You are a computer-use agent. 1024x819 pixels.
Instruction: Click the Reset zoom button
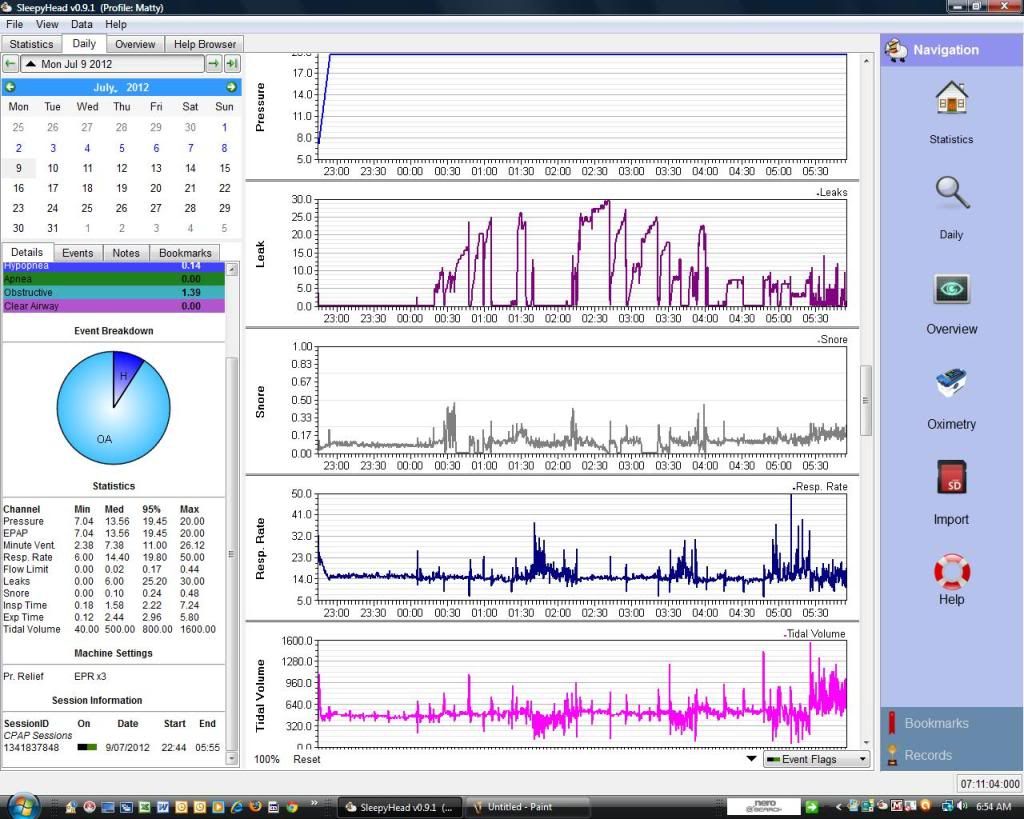[307, 759]
